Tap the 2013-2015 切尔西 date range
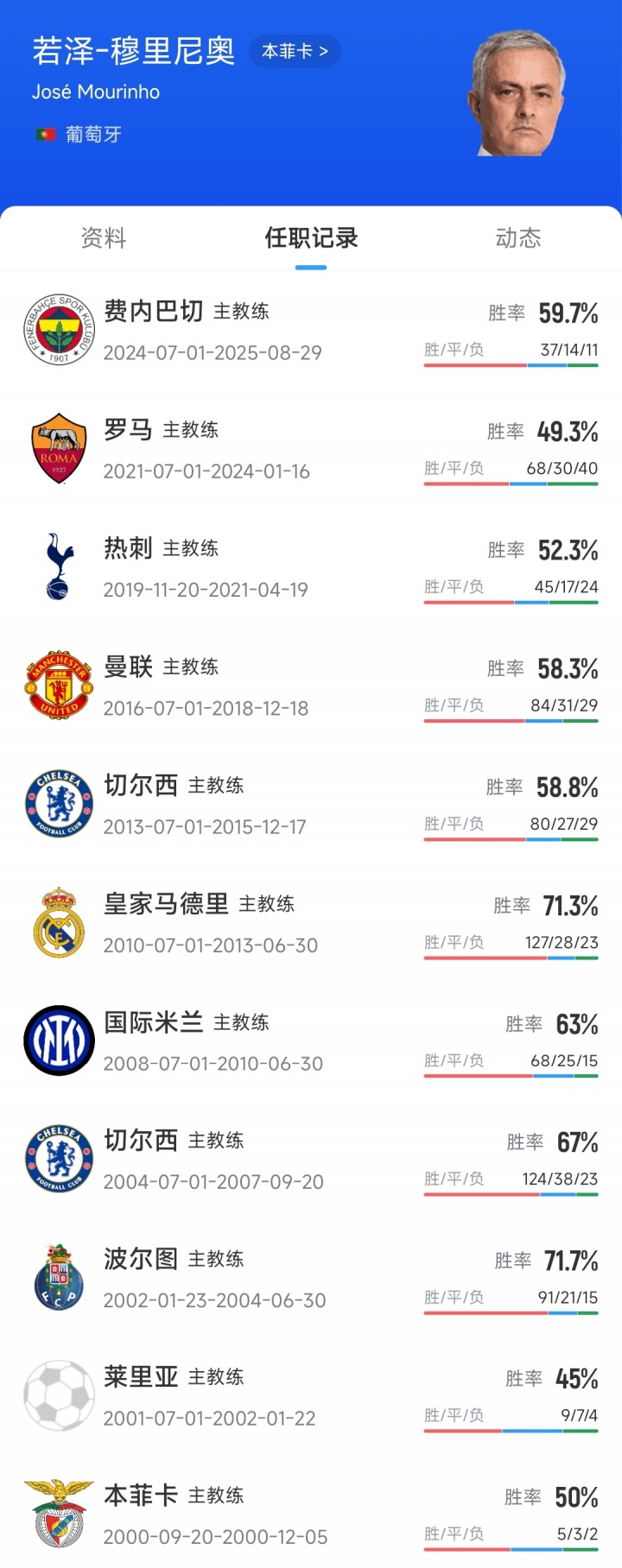This screenshot has height=1568, width=622. tap(205, 827)
